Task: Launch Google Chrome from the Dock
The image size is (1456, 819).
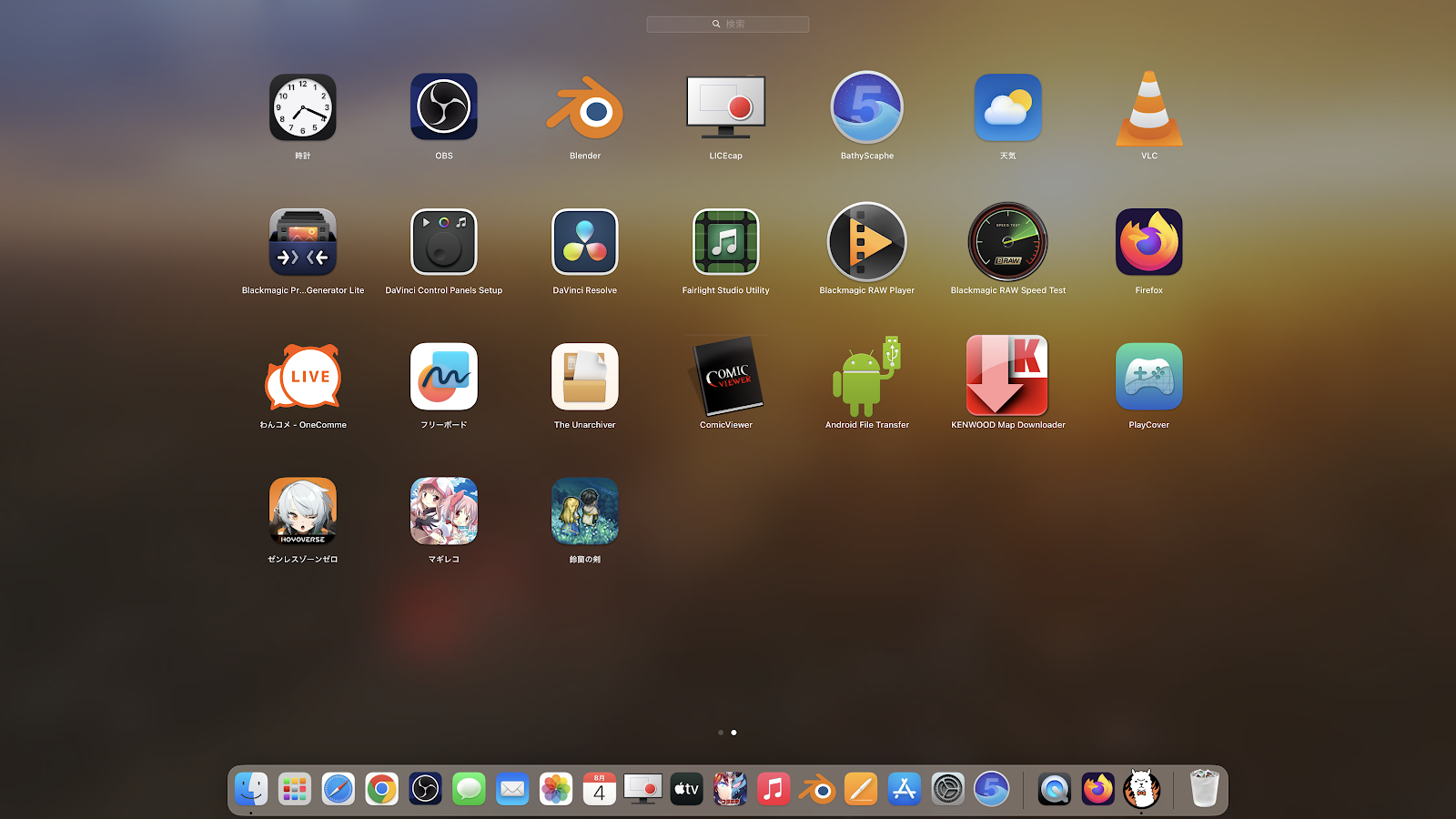Action: click(x=382, y=789)
